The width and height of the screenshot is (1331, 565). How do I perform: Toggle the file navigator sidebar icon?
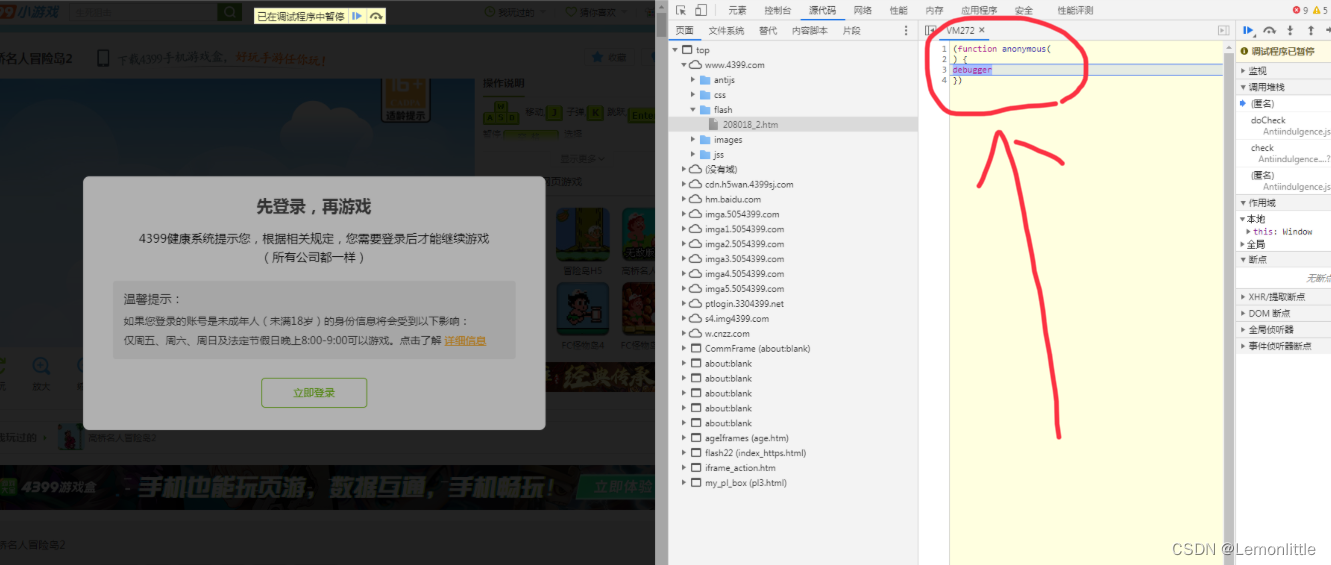[931, 31]
